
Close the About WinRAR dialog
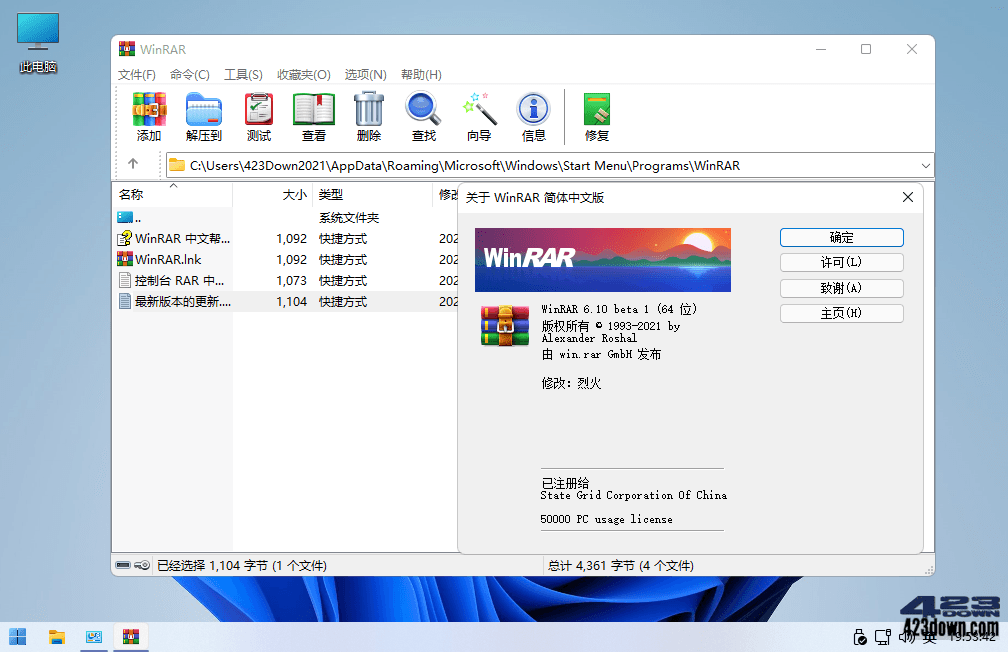pyautogui.click(x=907, y=197)
